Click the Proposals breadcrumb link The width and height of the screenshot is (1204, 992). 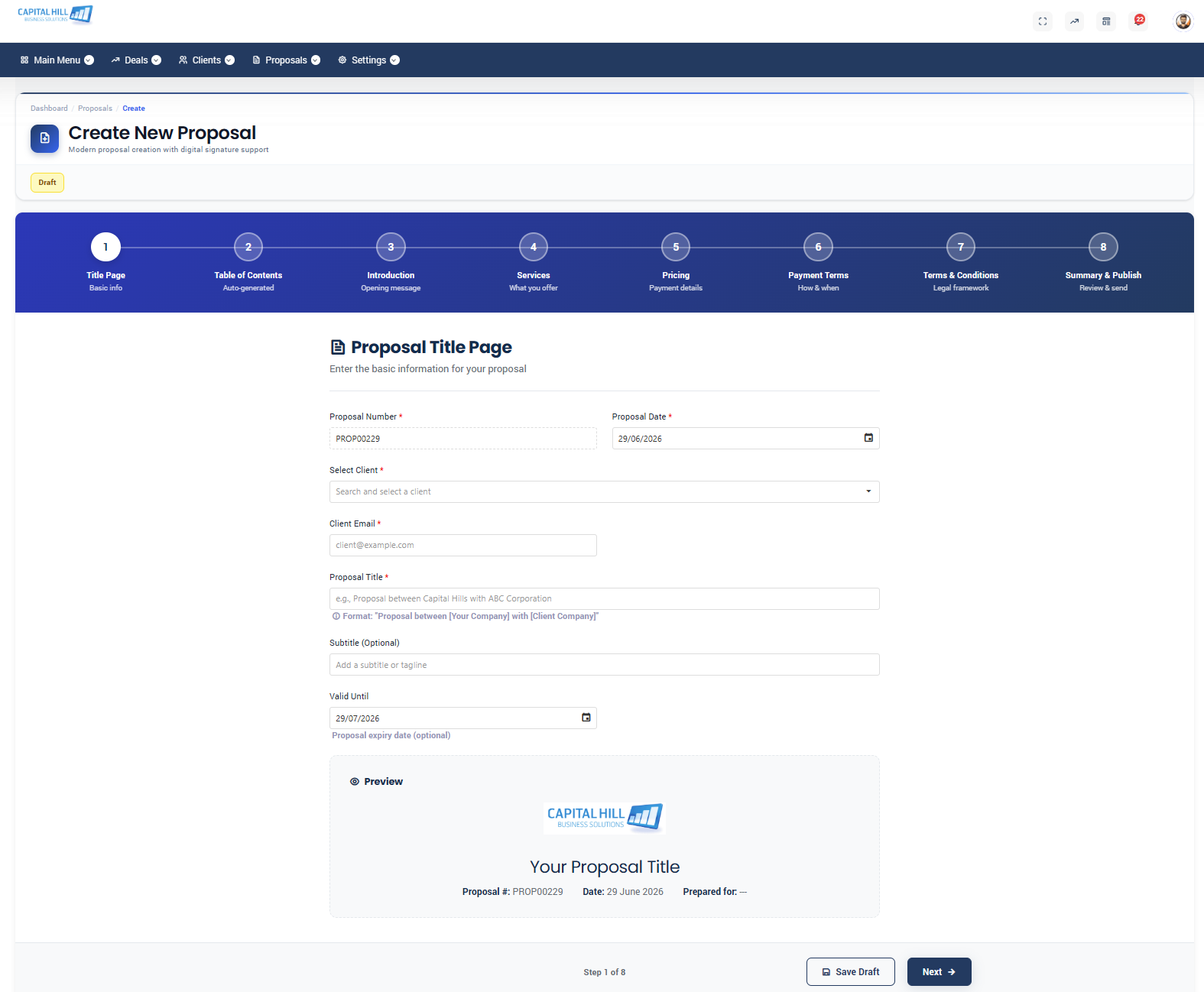point(95,109)
